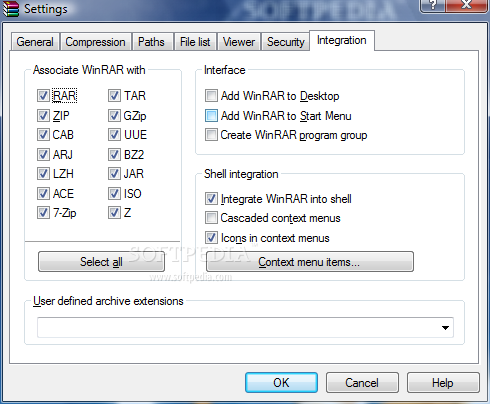Screen dimensions: 490x404
Task: Open Help for settings
Action: [443, 382]
